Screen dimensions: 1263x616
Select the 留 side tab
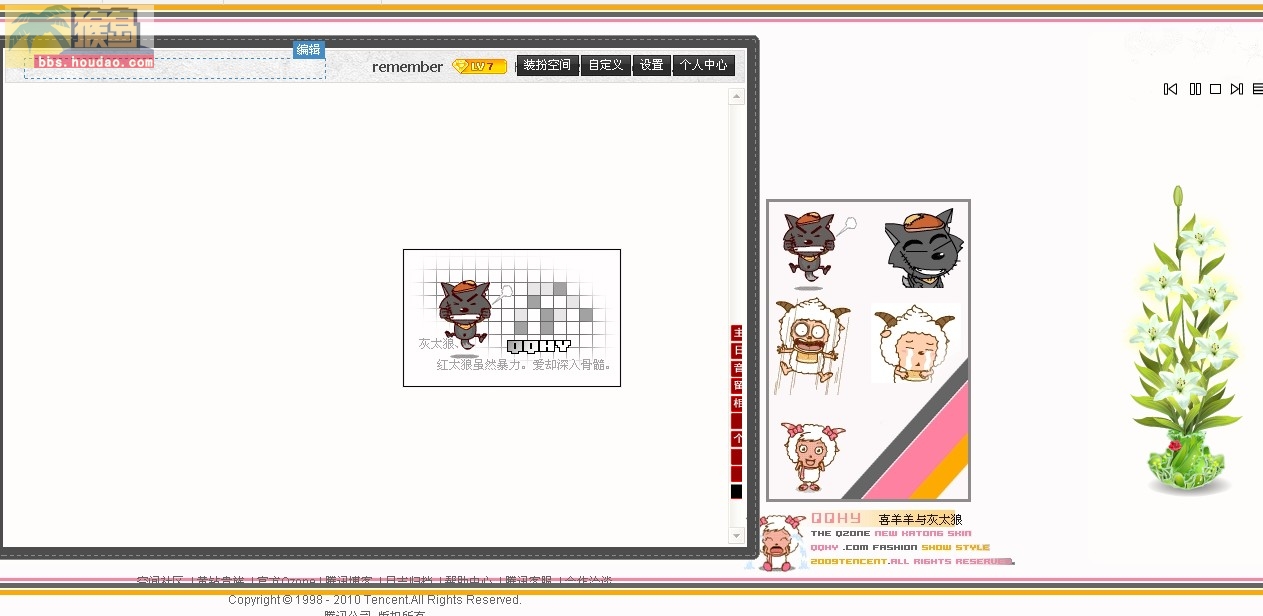[738, 386]
